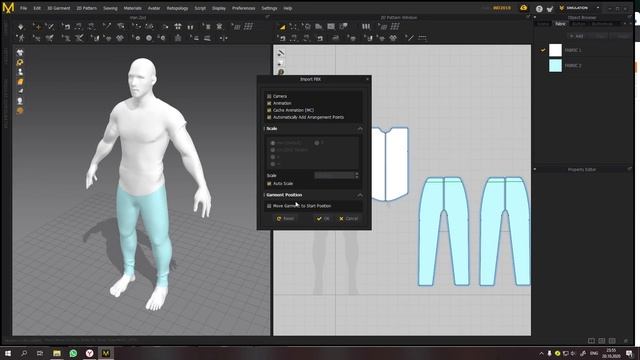Click the yellow cloud sync icon
The image size is (640, 360).
[524, 8]
